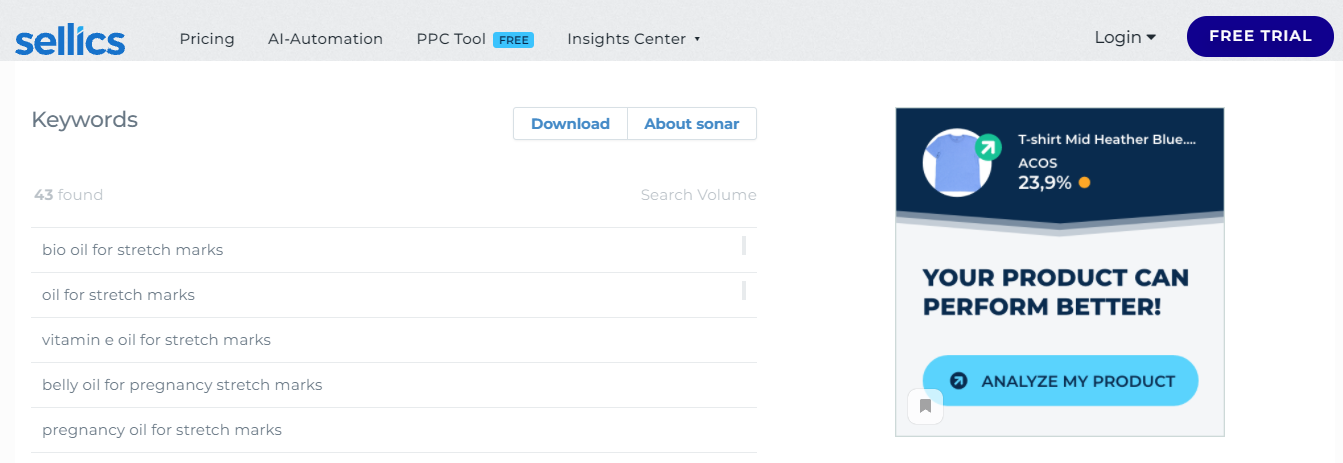Expand the Login dropdown

pyautogui.click(x=1125, y=37)
